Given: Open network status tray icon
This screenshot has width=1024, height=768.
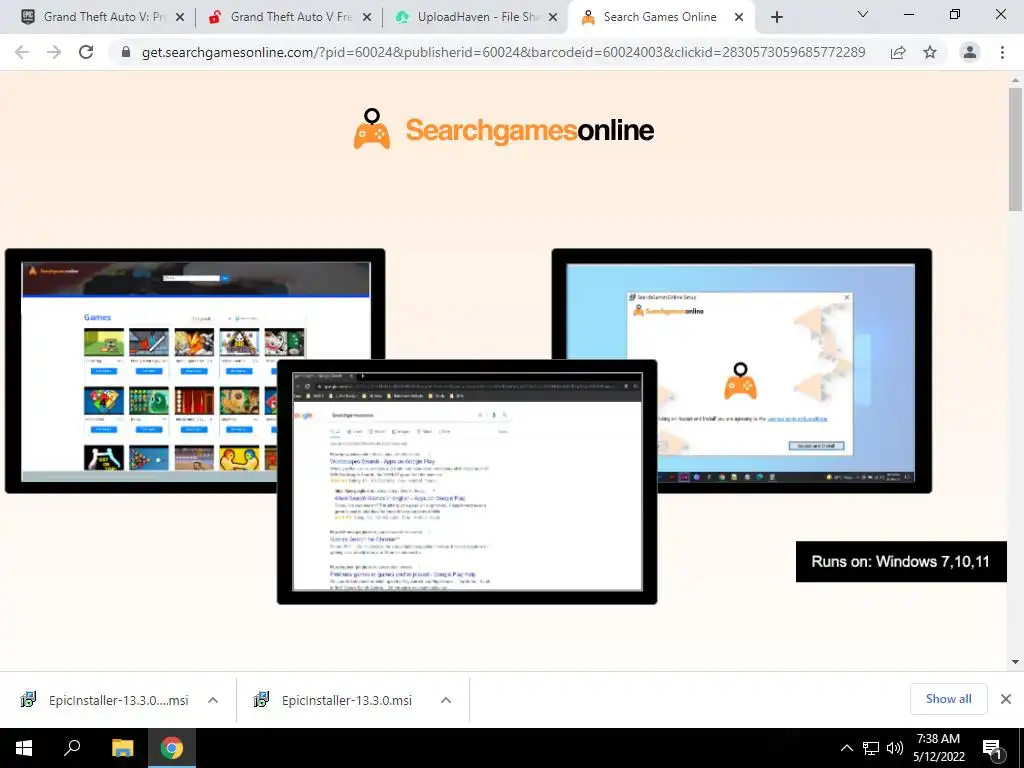Looking at the screenshot, I should (x=871, y=748).
